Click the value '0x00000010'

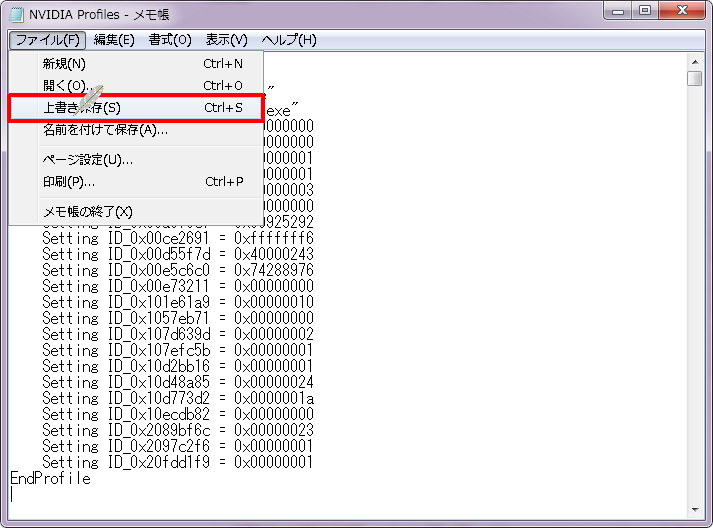(274, 302)
